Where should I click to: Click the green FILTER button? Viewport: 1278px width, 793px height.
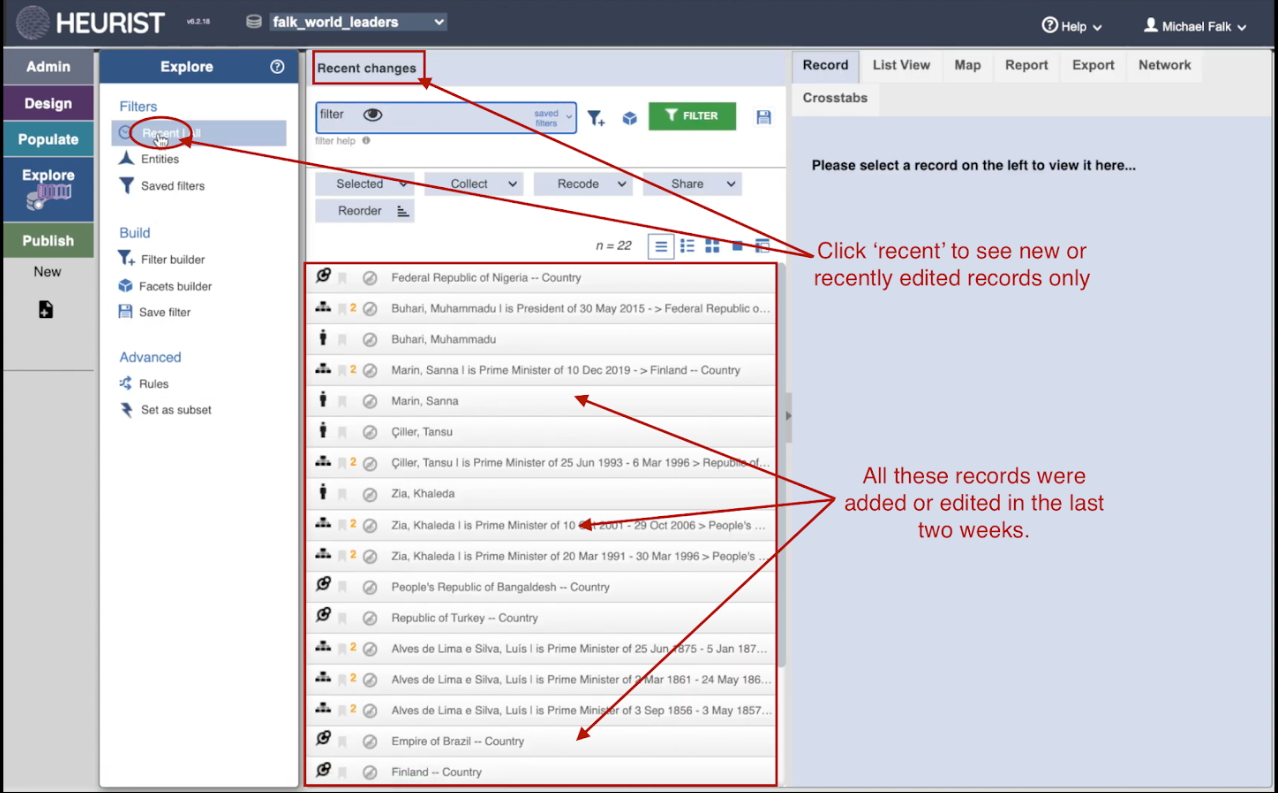coord(692,116)
